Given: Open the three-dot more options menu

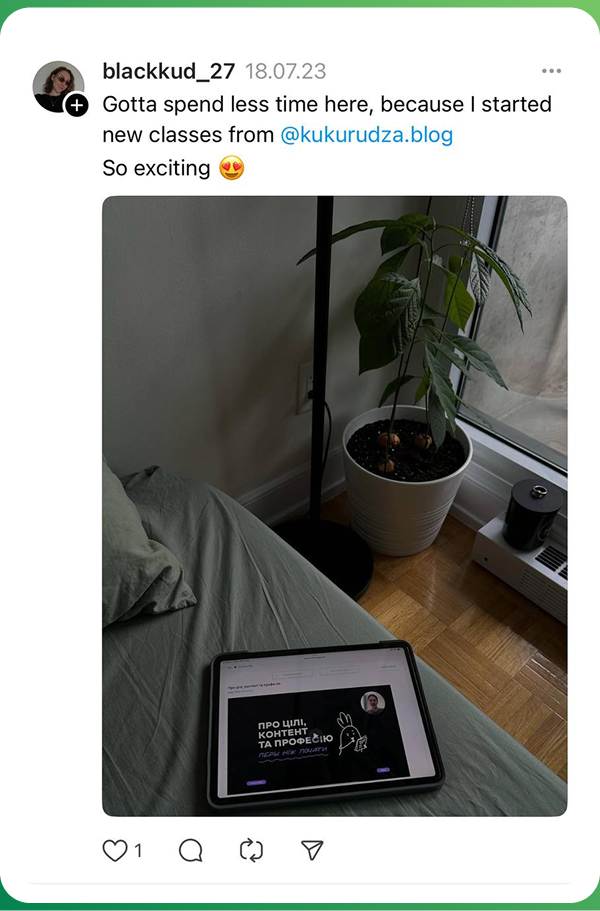Looking at the screenshot, I should coord(551,71).
